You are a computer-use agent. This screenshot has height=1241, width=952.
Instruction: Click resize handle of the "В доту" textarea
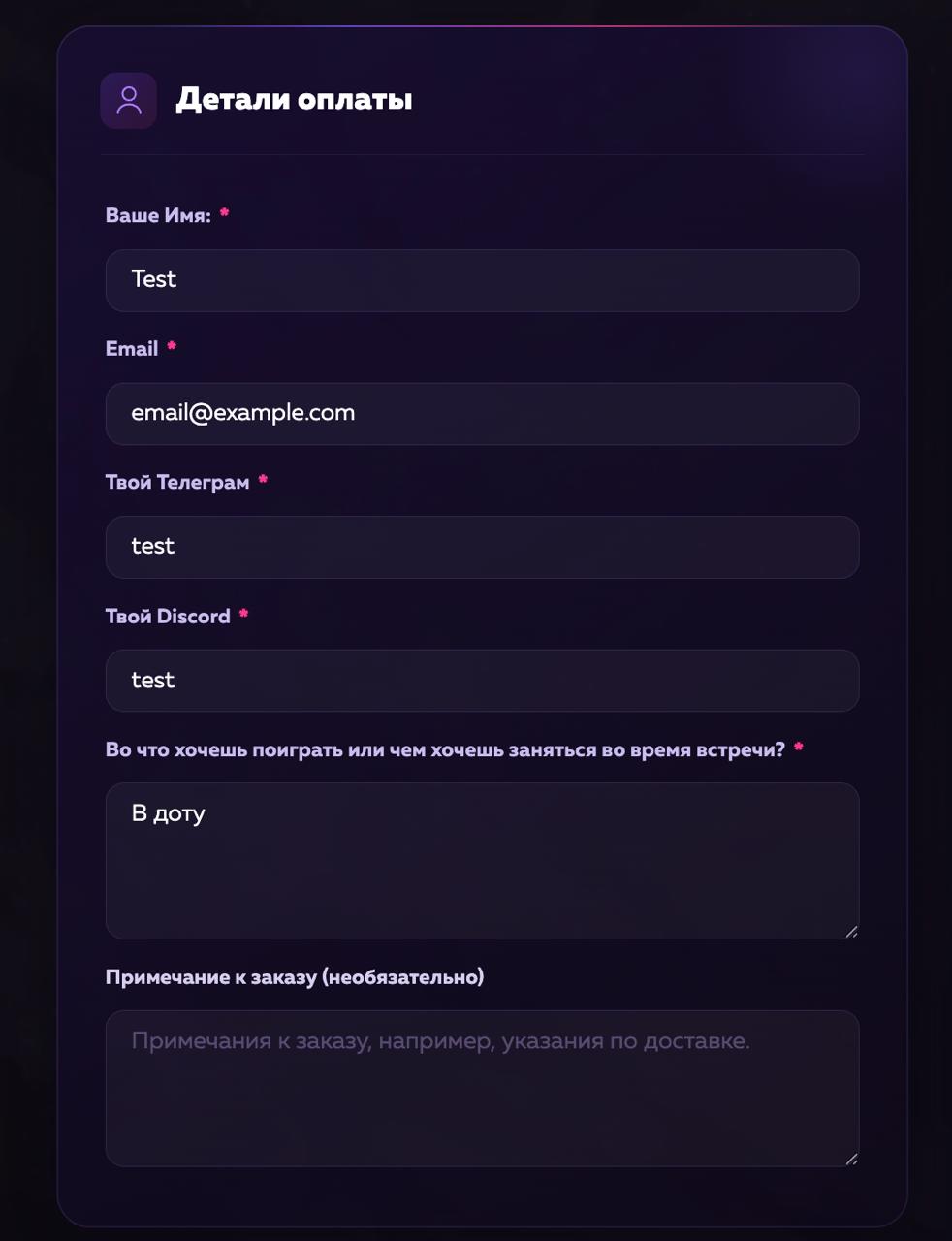tap(851, 932)
